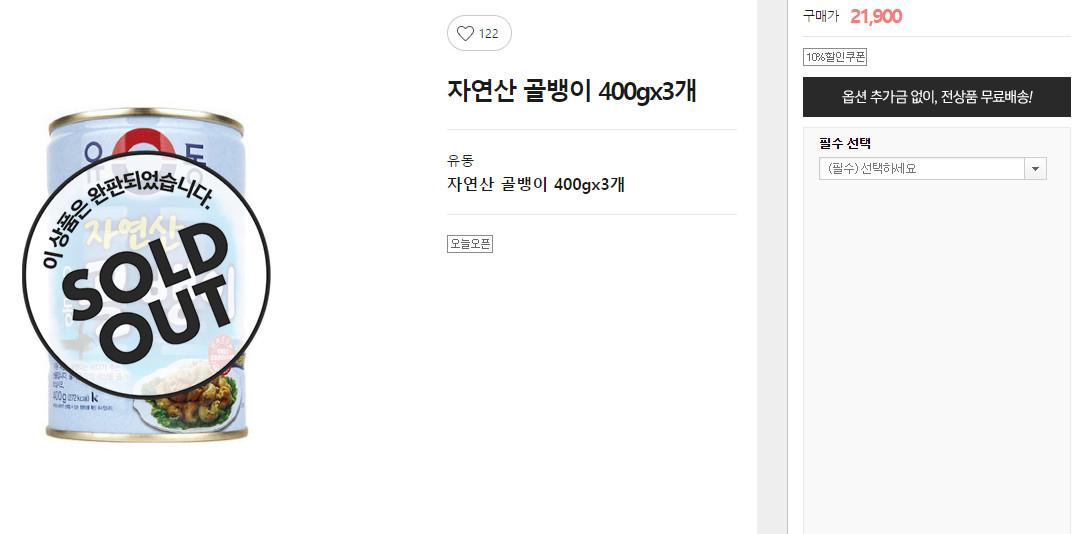Click the 10%할인쿠폰 coupon badge
Screen dimensions: 1077x534
[835, 57]
